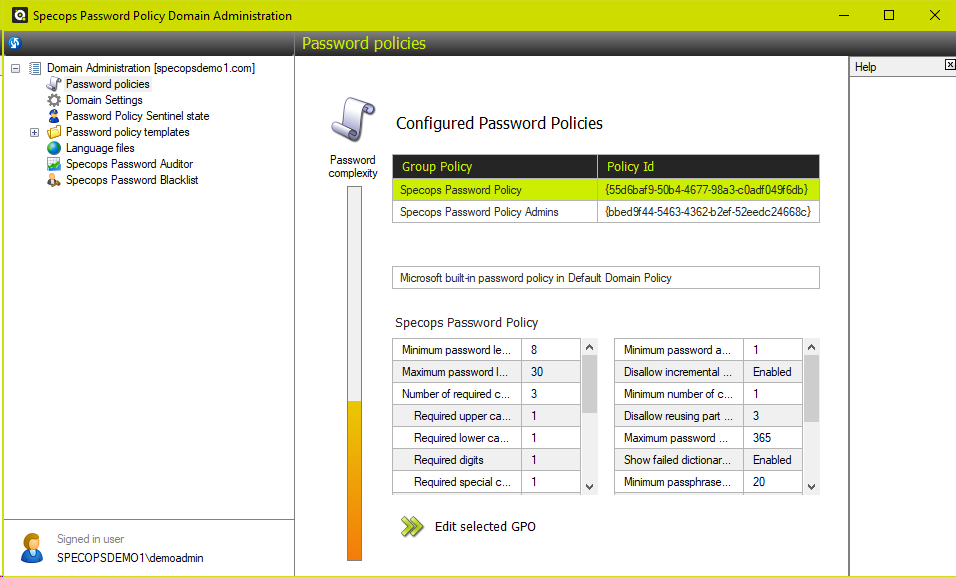The image size is (956, 577).
Task: Click Disallow incremental ... setting row
Action: click(x=708, y=371)
